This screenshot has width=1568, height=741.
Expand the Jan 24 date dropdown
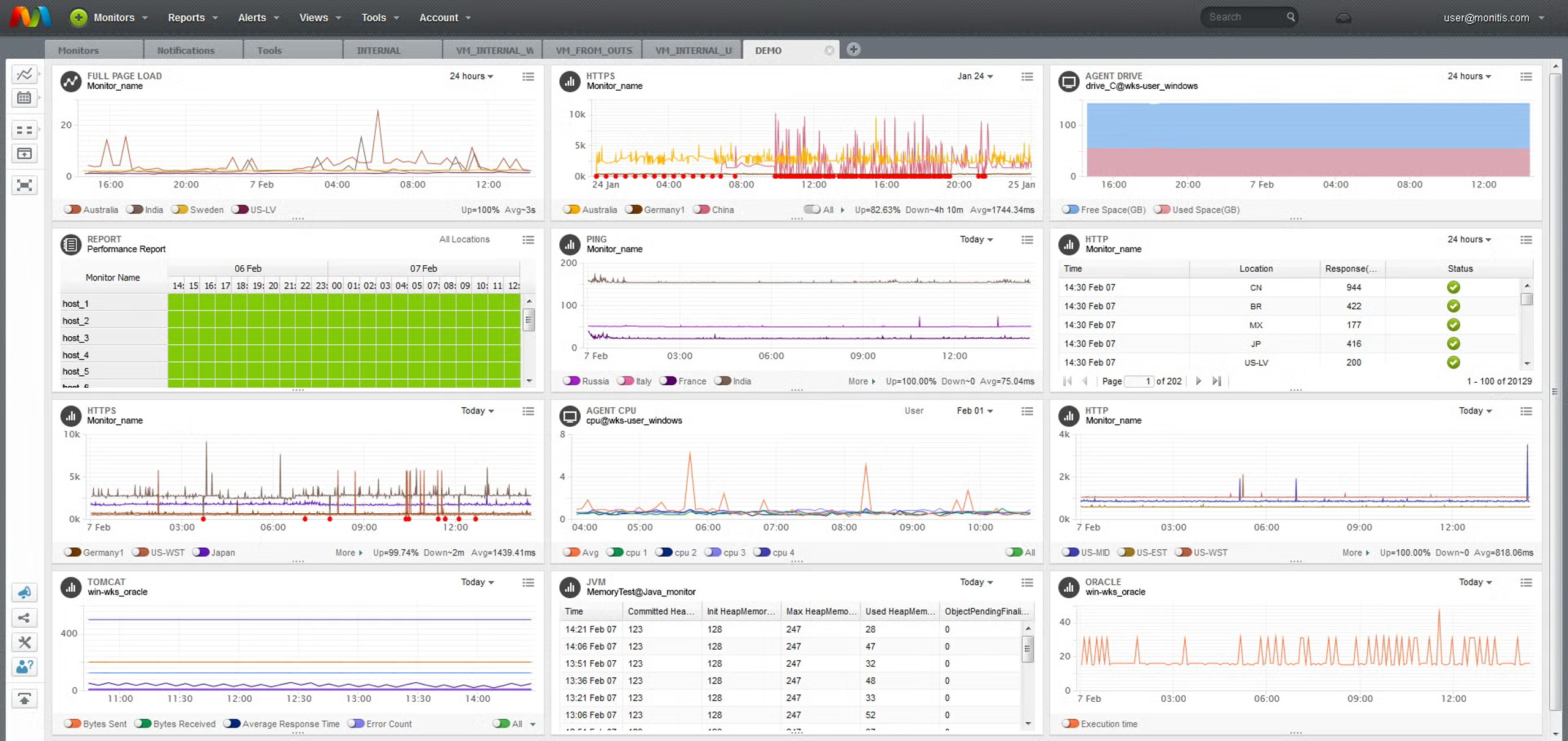pos(975,76)
